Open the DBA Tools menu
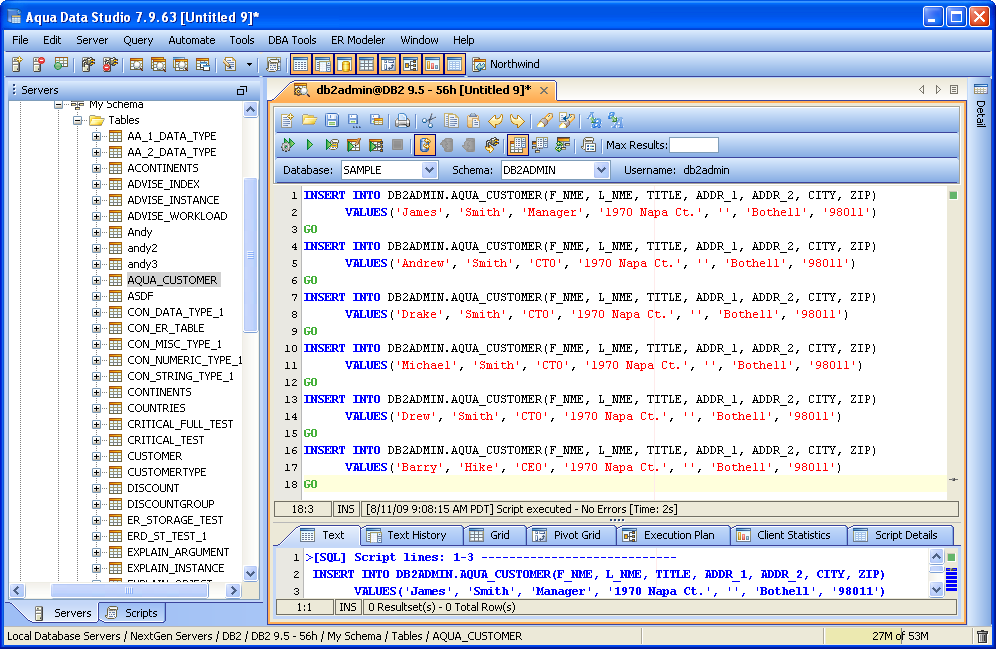 (x=292, y=40)
